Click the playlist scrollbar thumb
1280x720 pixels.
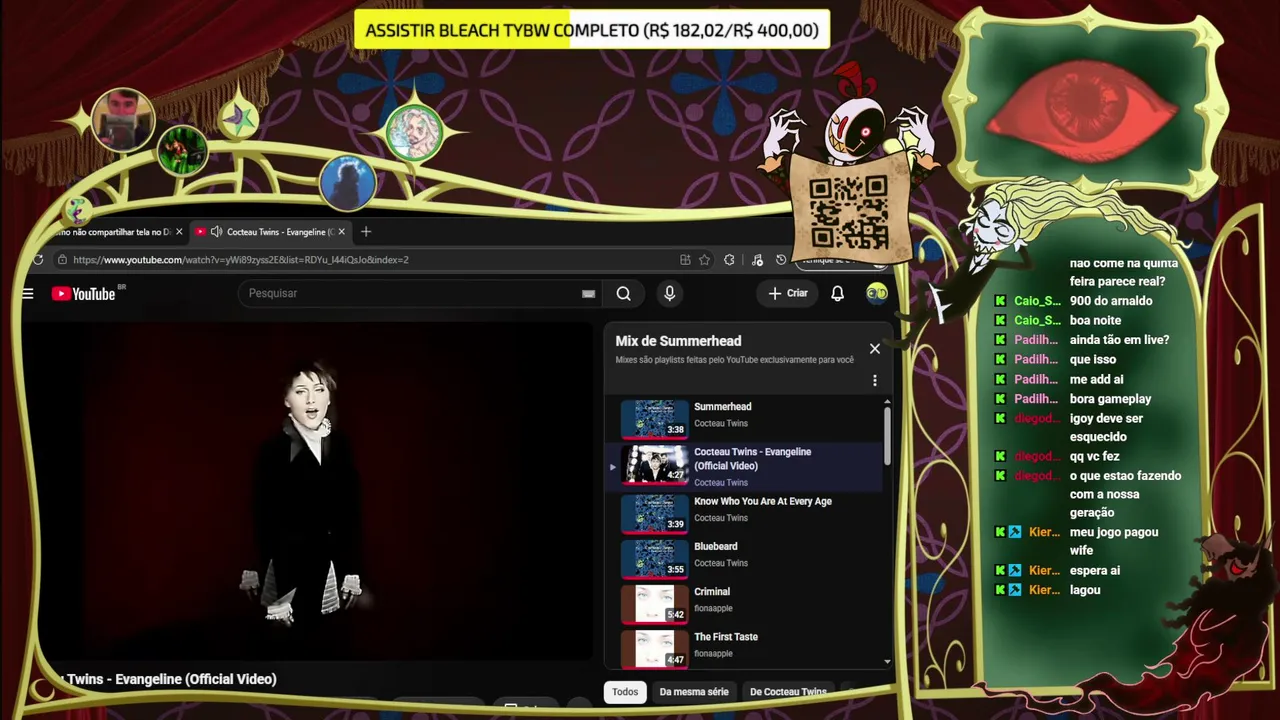pyautogui.click(x=887, y=435)
